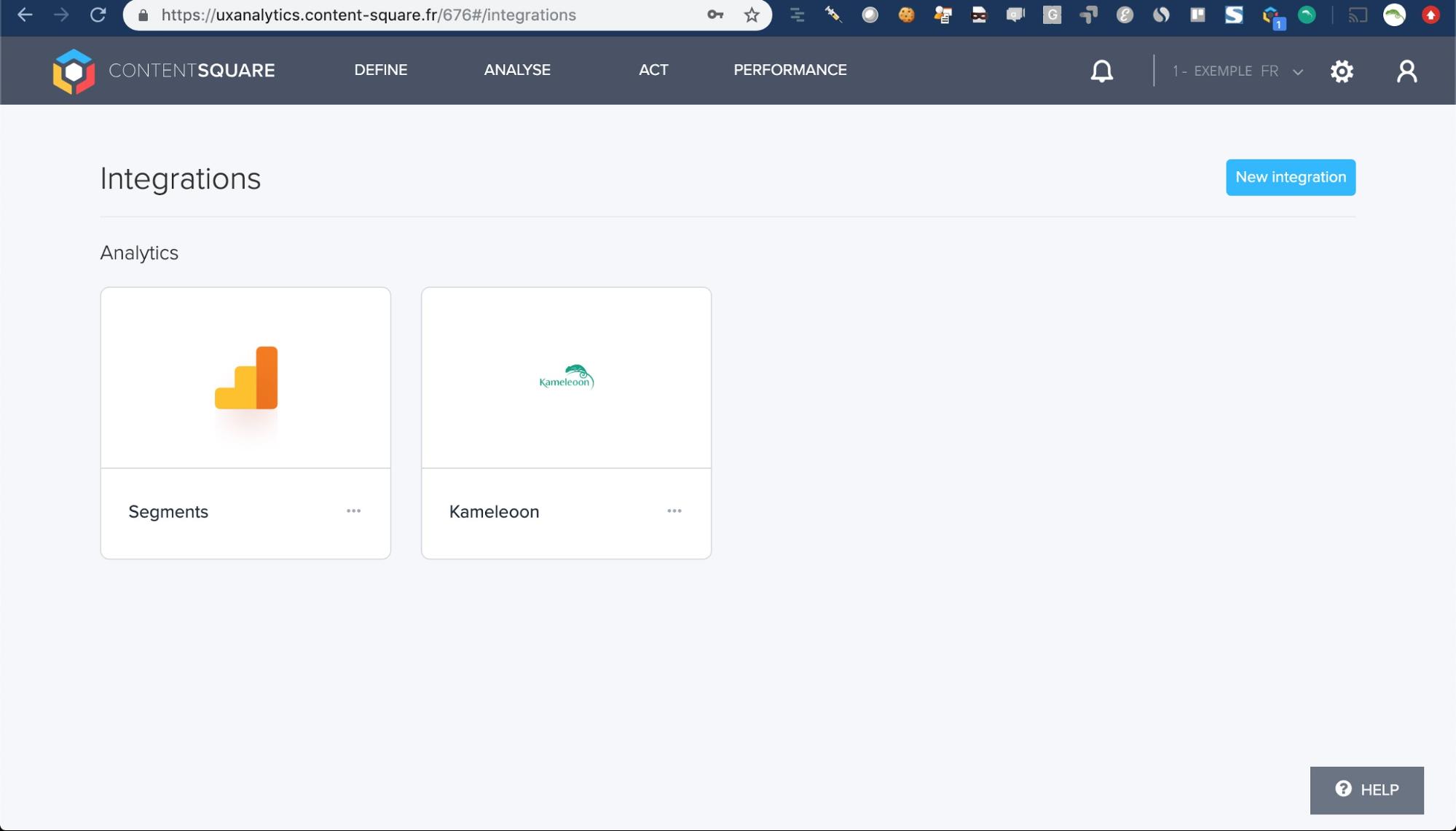Click the masked incognito extension icon

click(979, 15)
